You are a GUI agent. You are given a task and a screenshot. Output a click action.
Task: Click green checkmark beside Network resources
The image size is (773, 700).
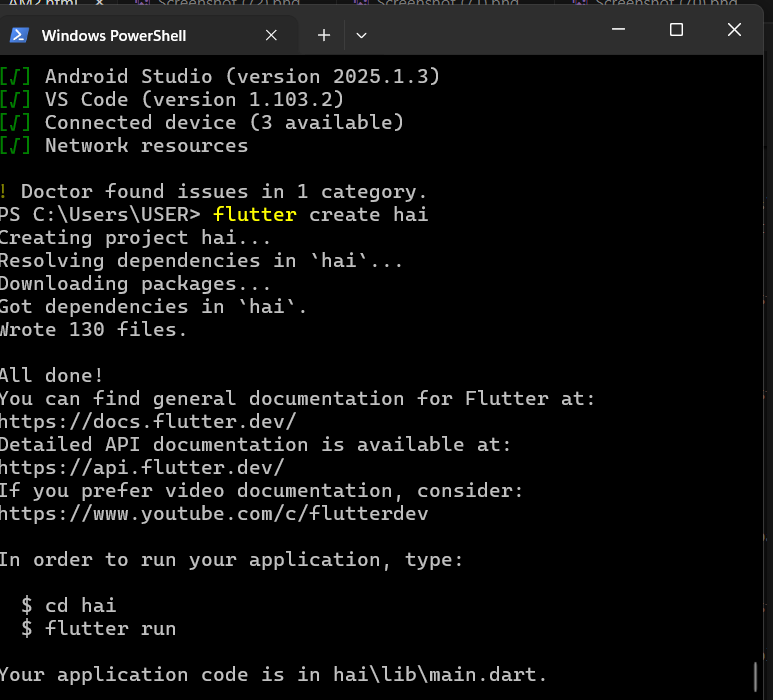15,145
